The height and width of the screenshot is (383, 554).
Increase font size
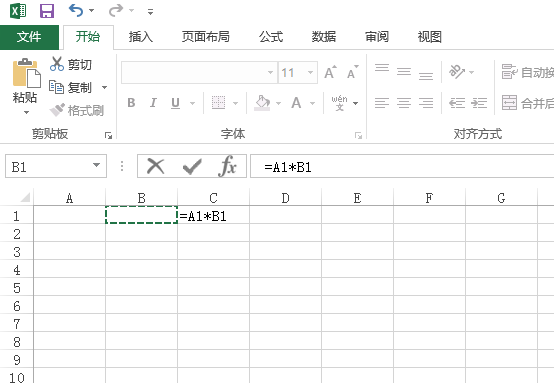click(331, 72)
